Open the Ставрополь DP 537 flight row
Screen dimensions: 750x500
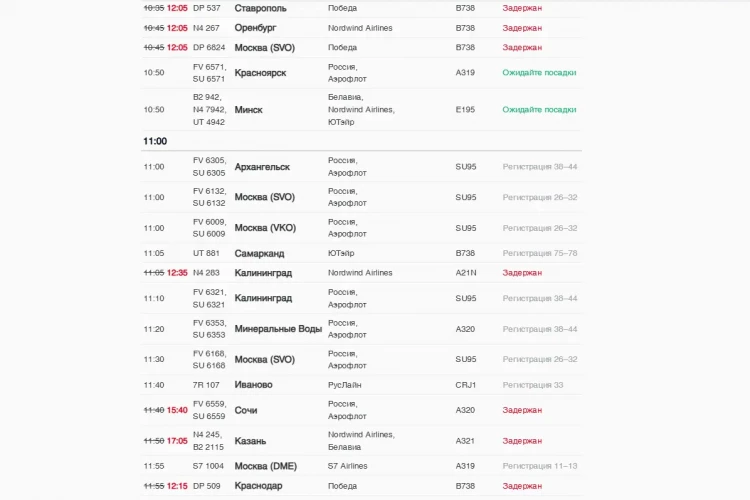tap(361, 8)
